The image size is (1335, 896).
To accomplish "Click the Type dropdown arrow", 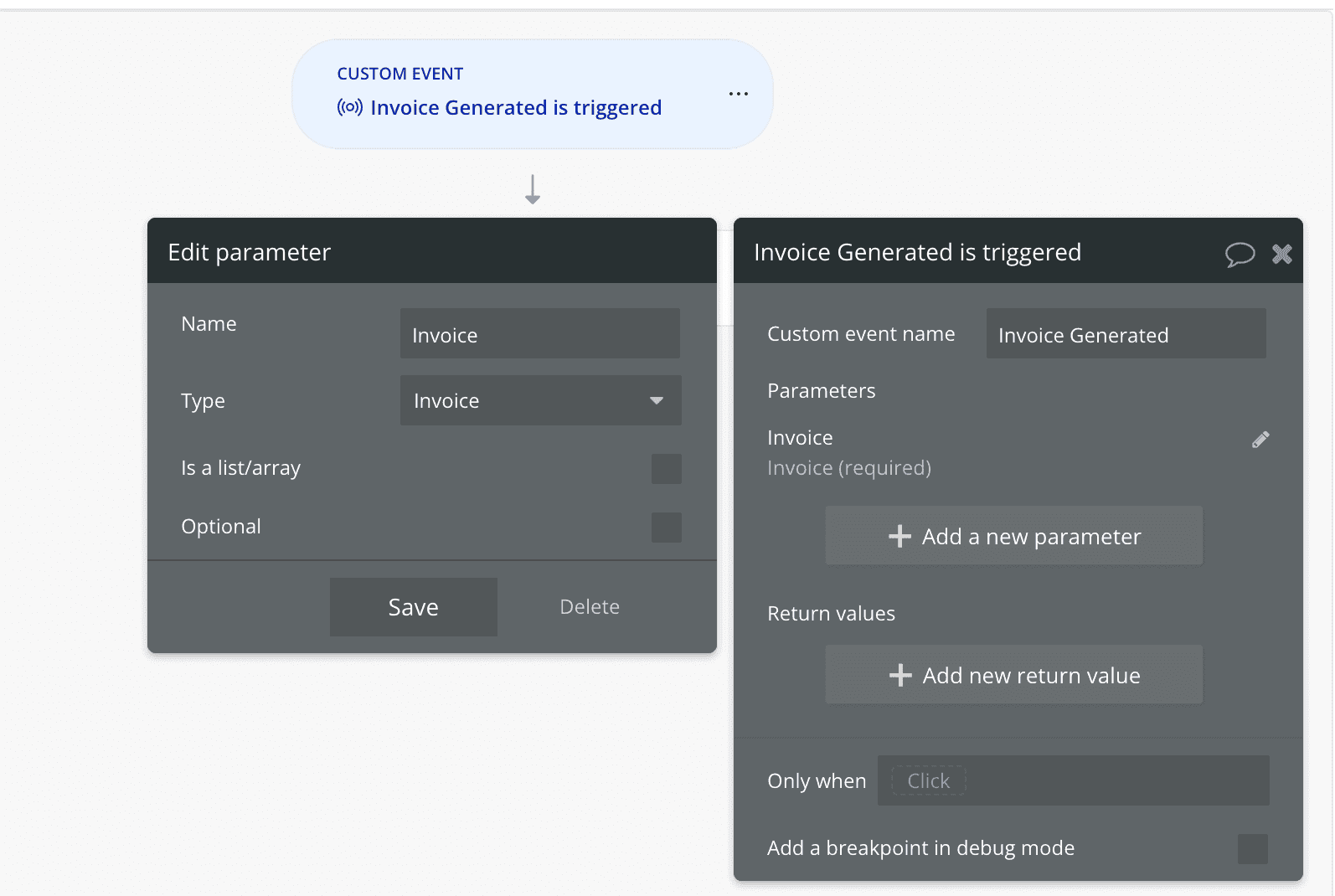I will 657,400.
